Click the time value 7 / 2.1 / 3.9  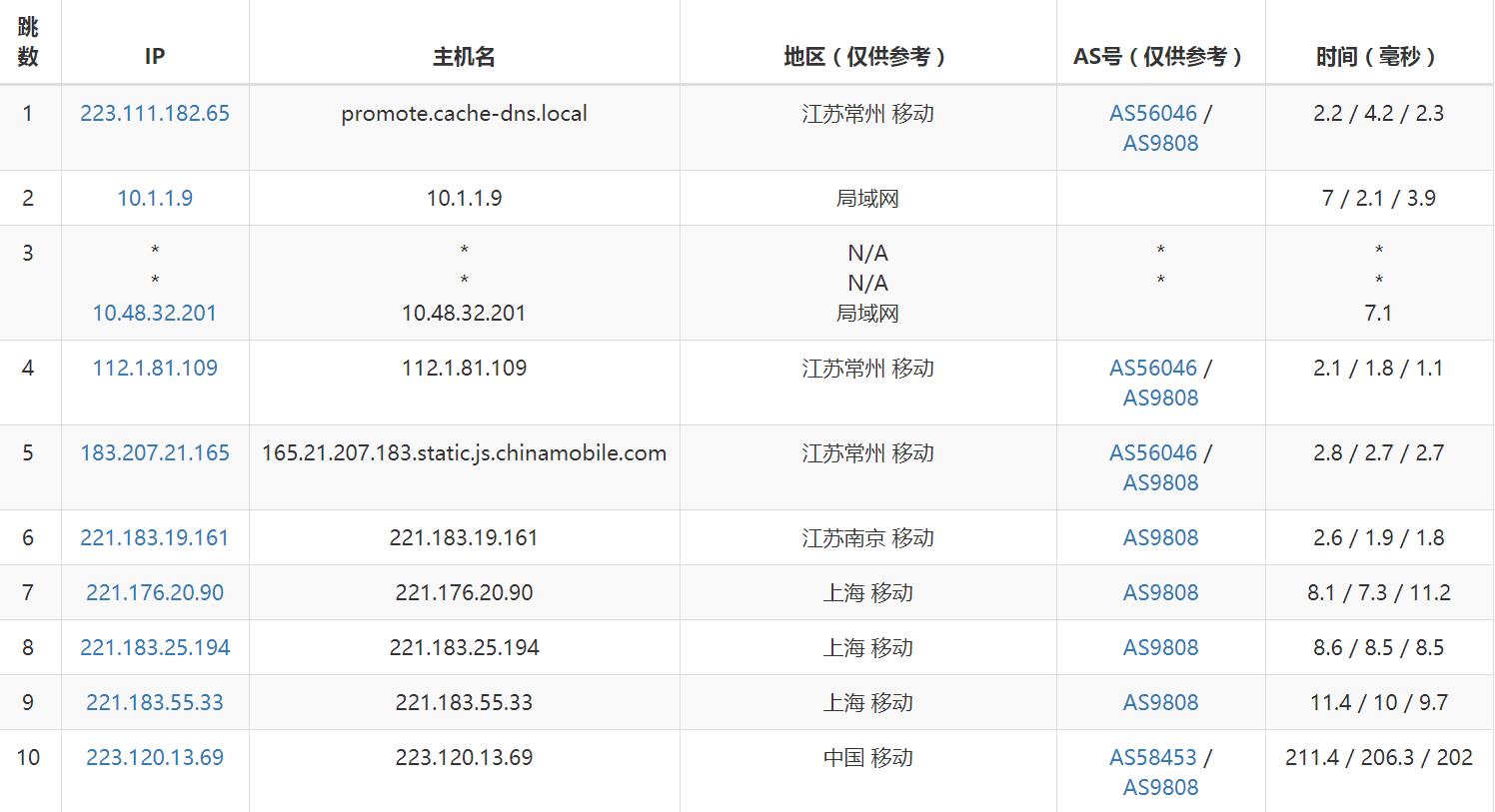coord(1378,198)
